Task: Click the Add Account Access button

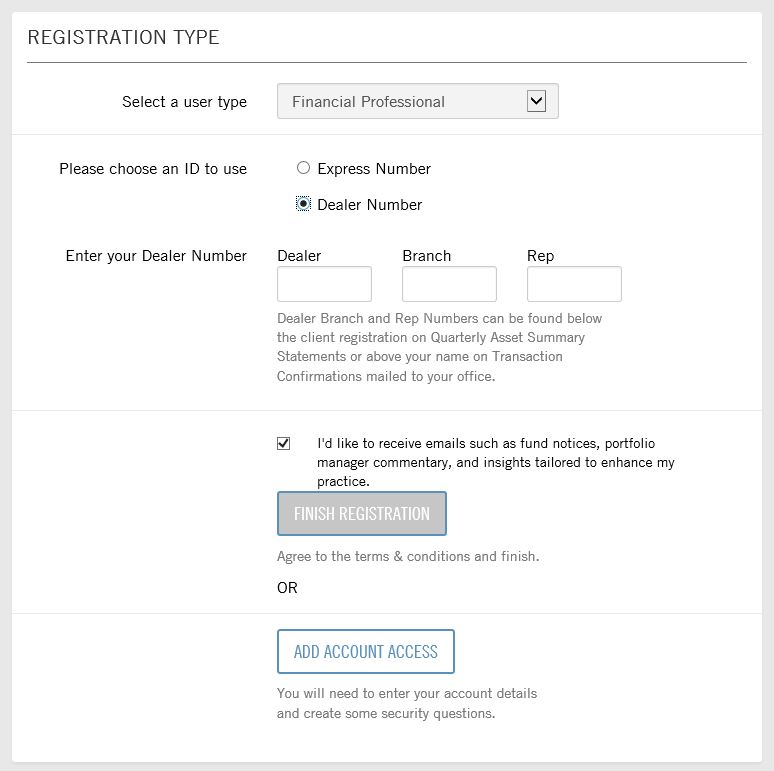Action: click(x=366, y=652)
